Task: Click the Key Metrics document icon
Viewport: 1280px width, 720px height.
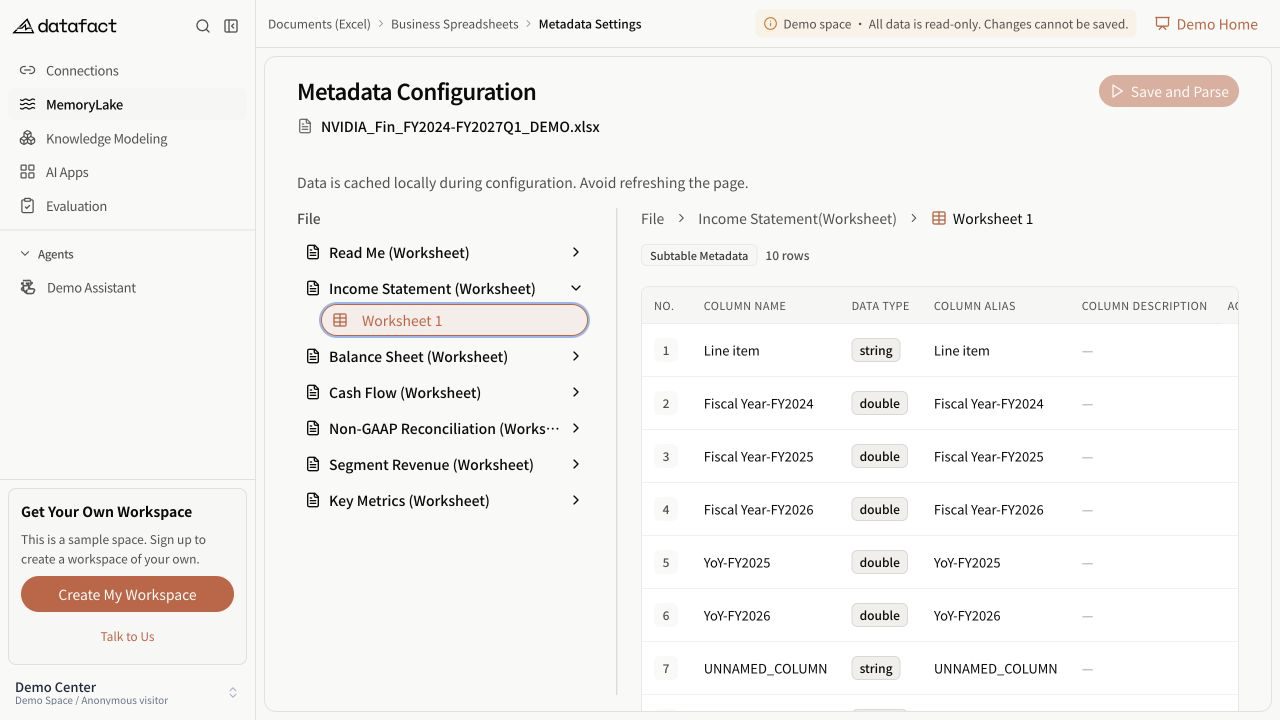Action: [x=313, y=501]
